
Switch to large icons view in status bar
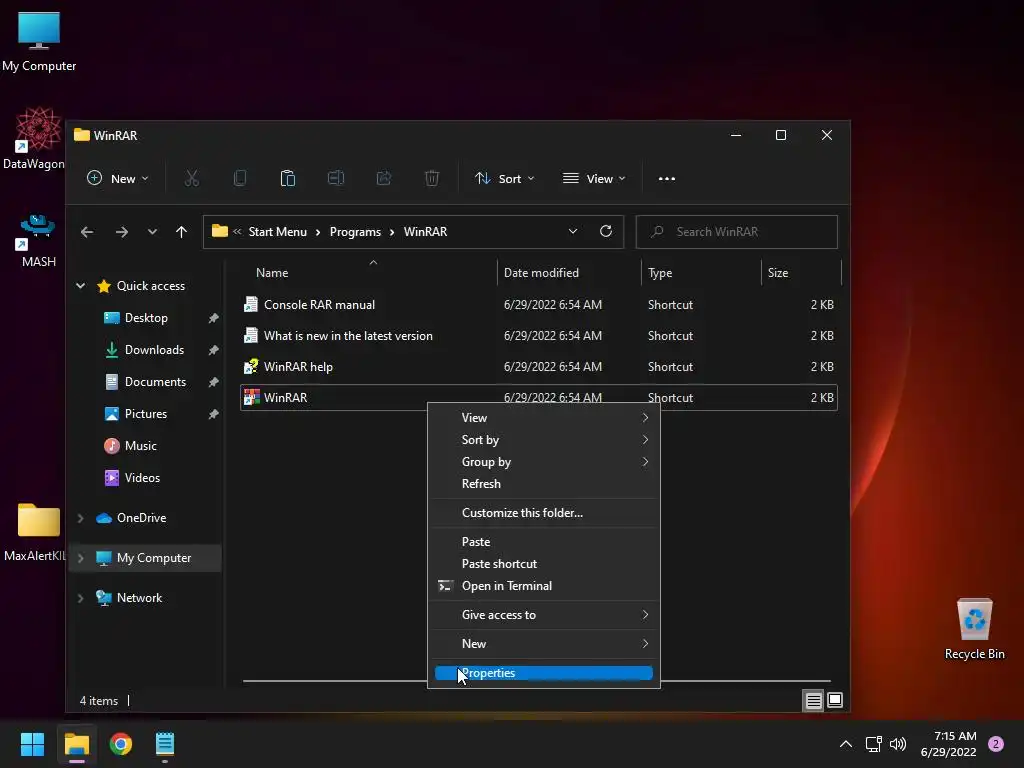click(835, 701)
